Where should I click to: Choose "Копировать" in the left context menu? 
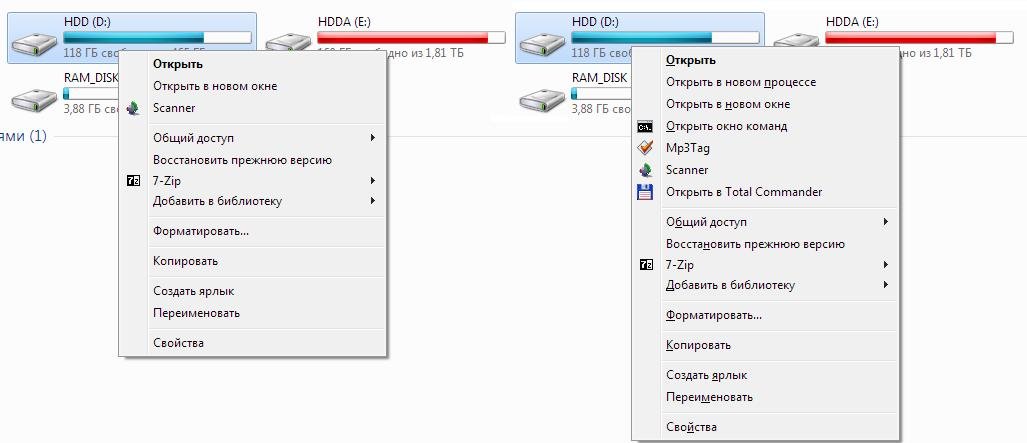click(x=185, y=261)
